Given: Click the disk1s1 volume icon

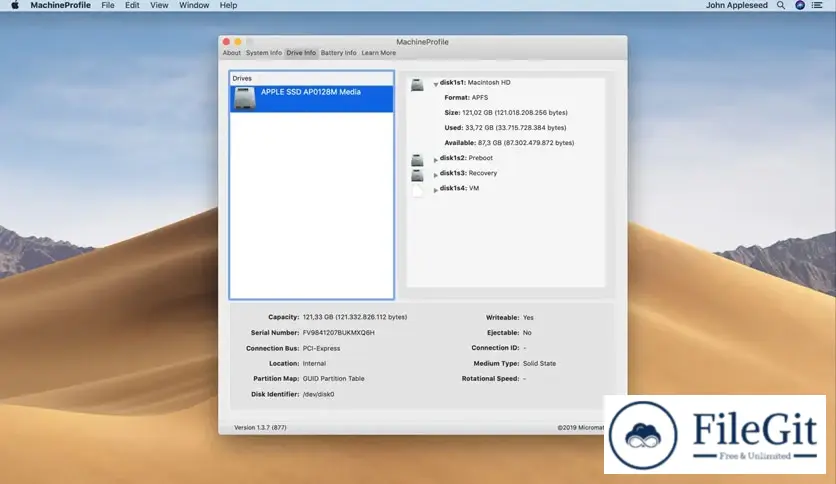Looking at the screenshot, I should click(417, 84).
